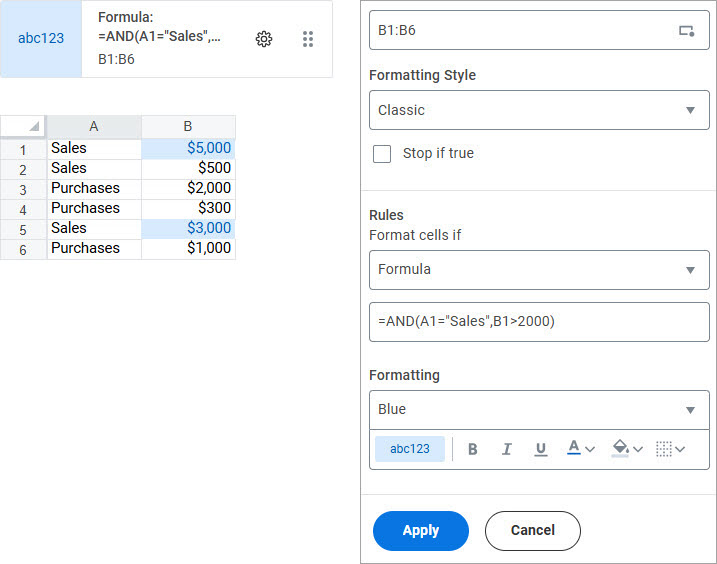The width and height of the screenshot is (717, 564).
Task: Click the AND formula input field
Action: point(539,322)
